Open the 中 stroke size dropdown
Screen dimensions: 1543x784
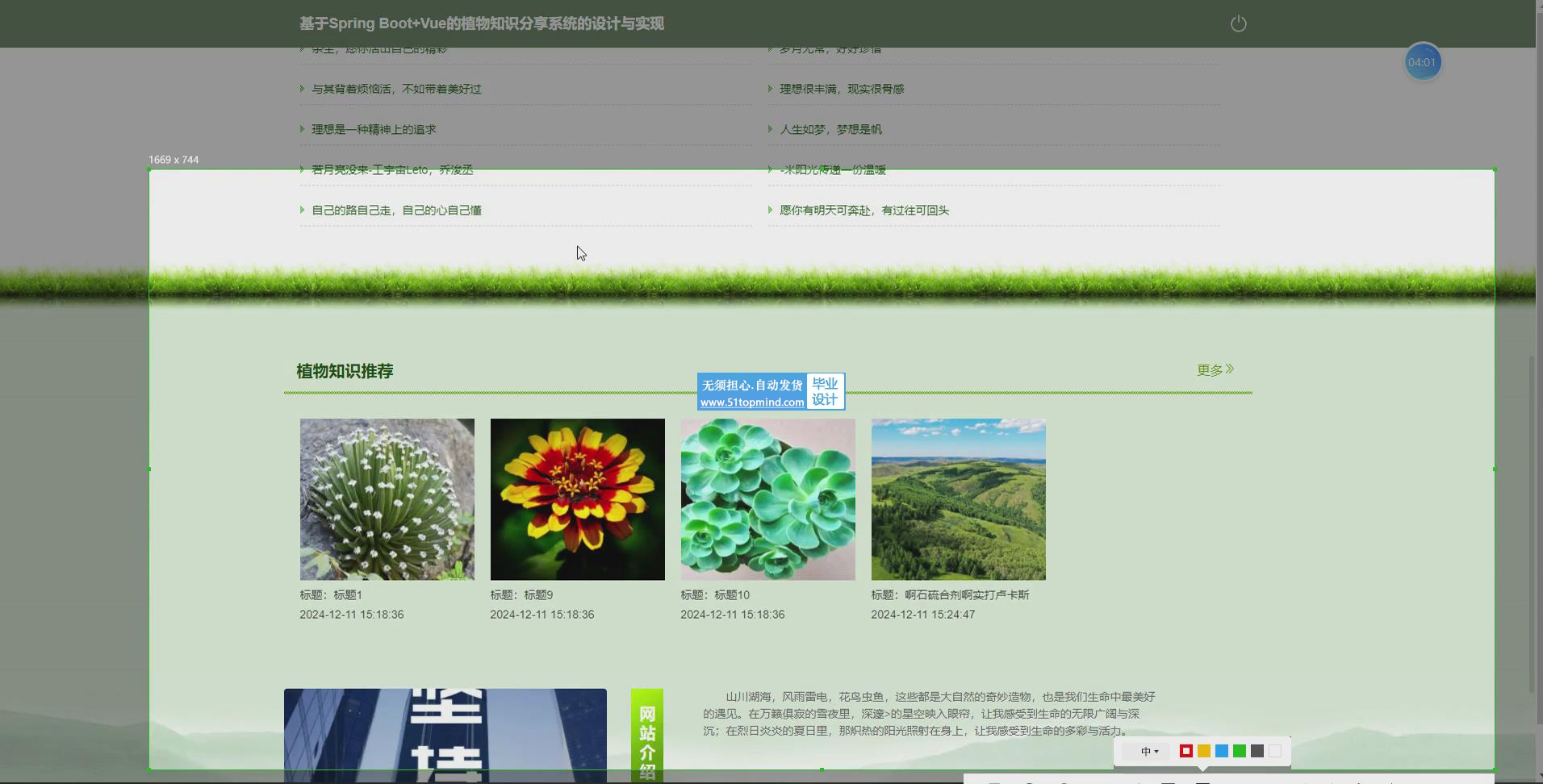[1149, 752]
